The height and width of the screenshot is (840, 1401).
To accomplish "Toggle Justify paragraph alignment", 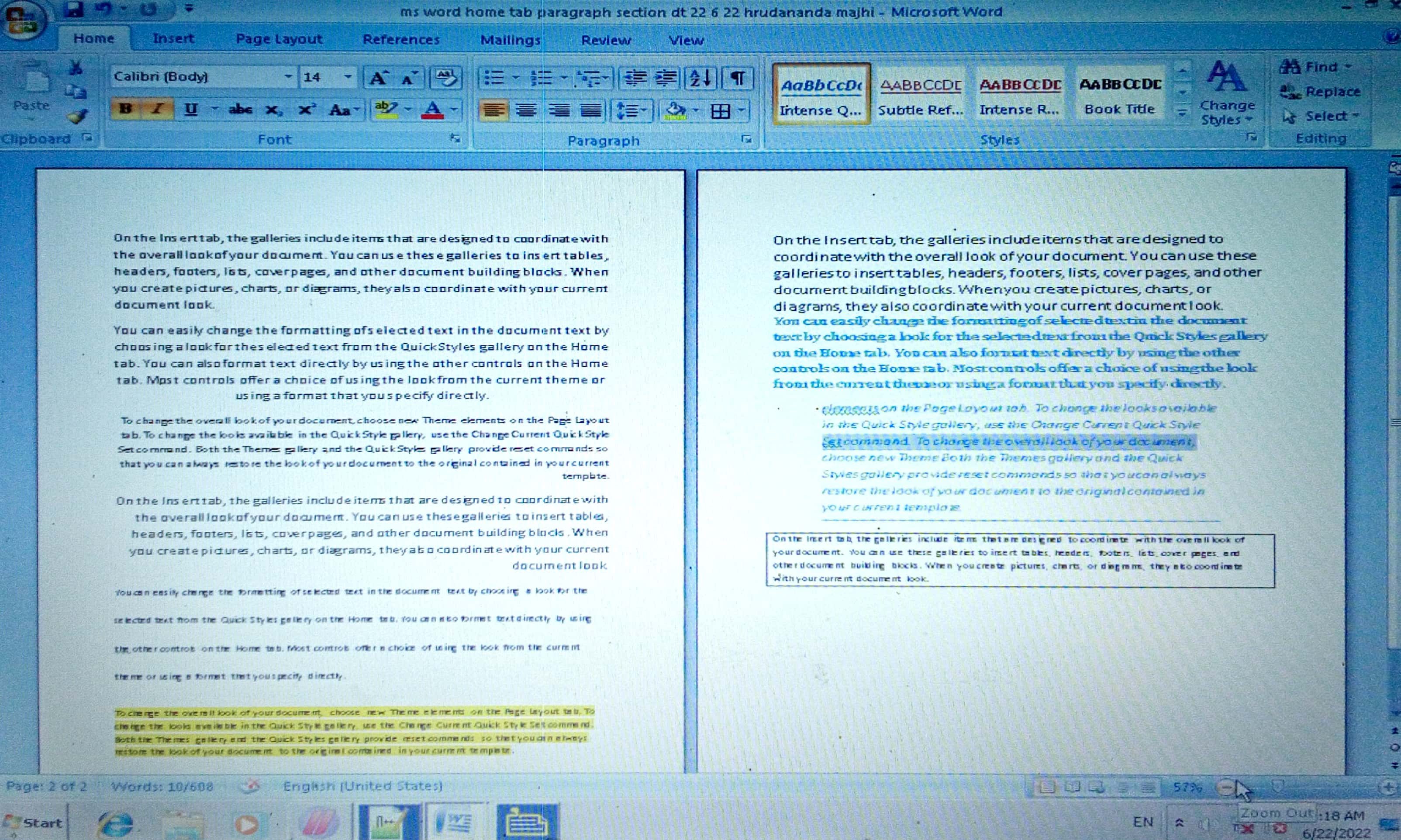I will point(591,110).
